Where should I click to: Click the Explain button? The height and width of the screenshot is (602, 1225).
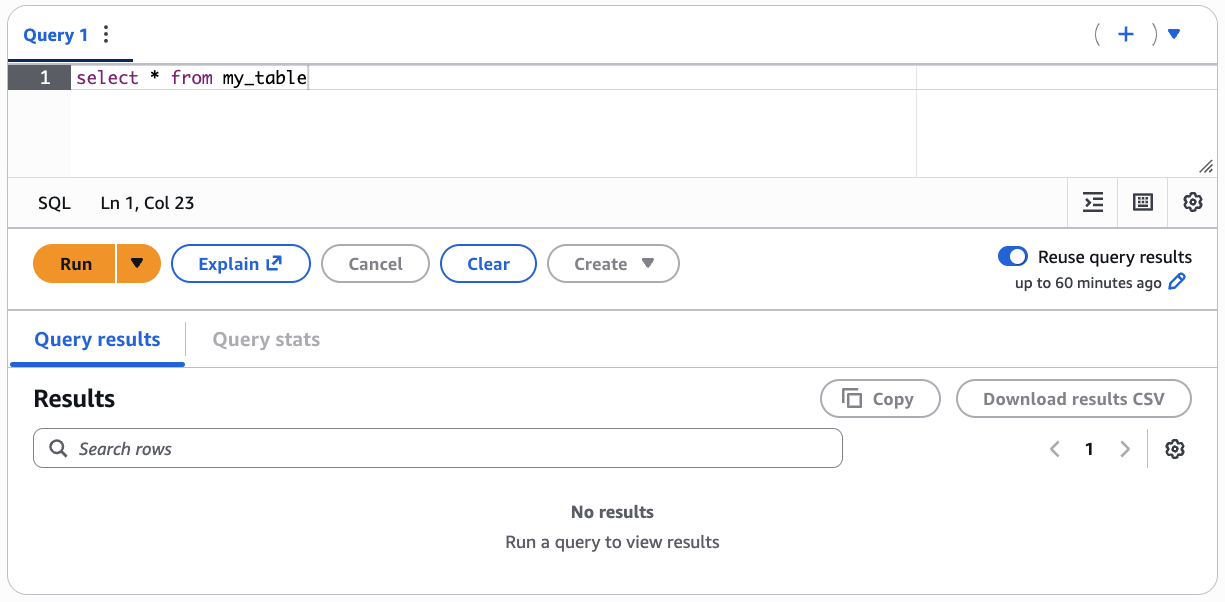pos(240,263)
